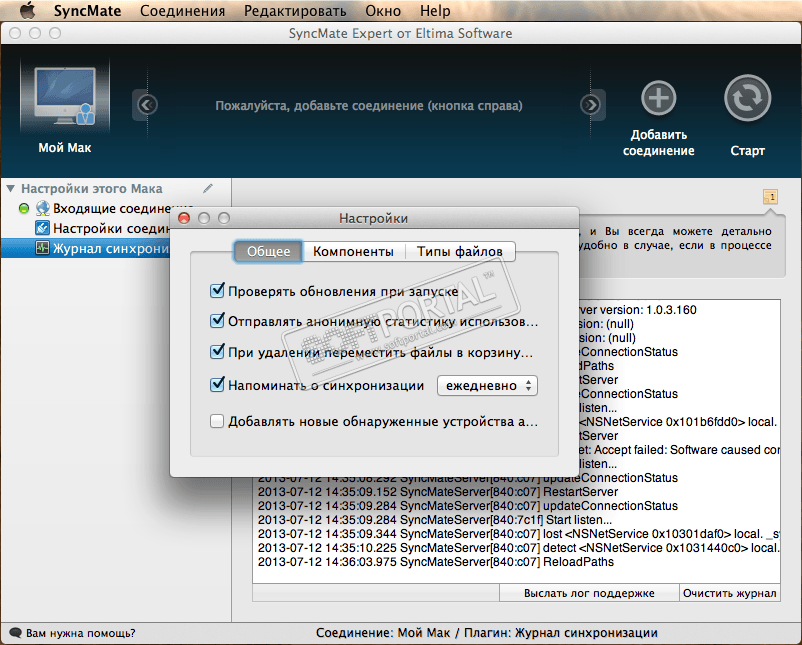Click the log line detect NSNetService 0x1031440c0
802x645 pixels.
pos(519,548)
